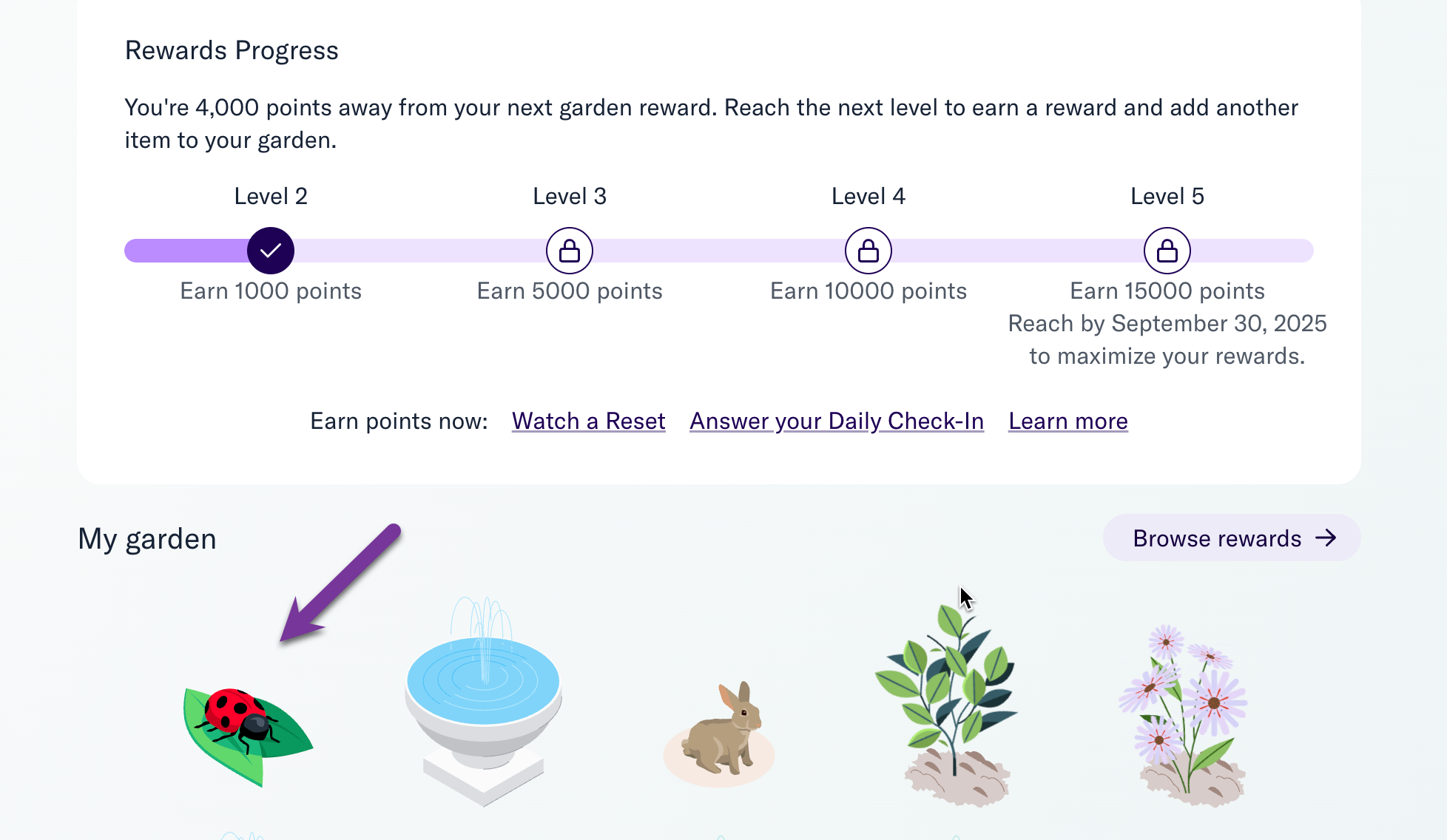Click the Level 3 lock icon

click(570, 251)
